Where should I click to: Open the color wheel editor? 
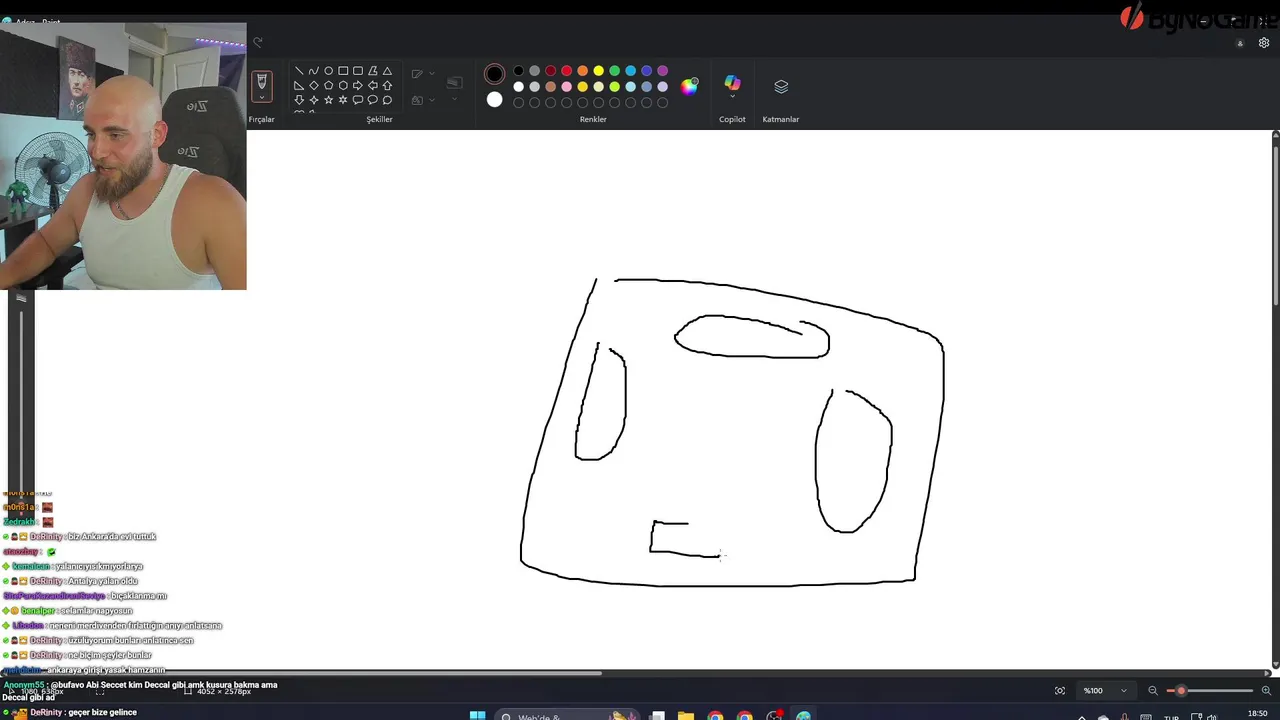click(x=690, y=86)
